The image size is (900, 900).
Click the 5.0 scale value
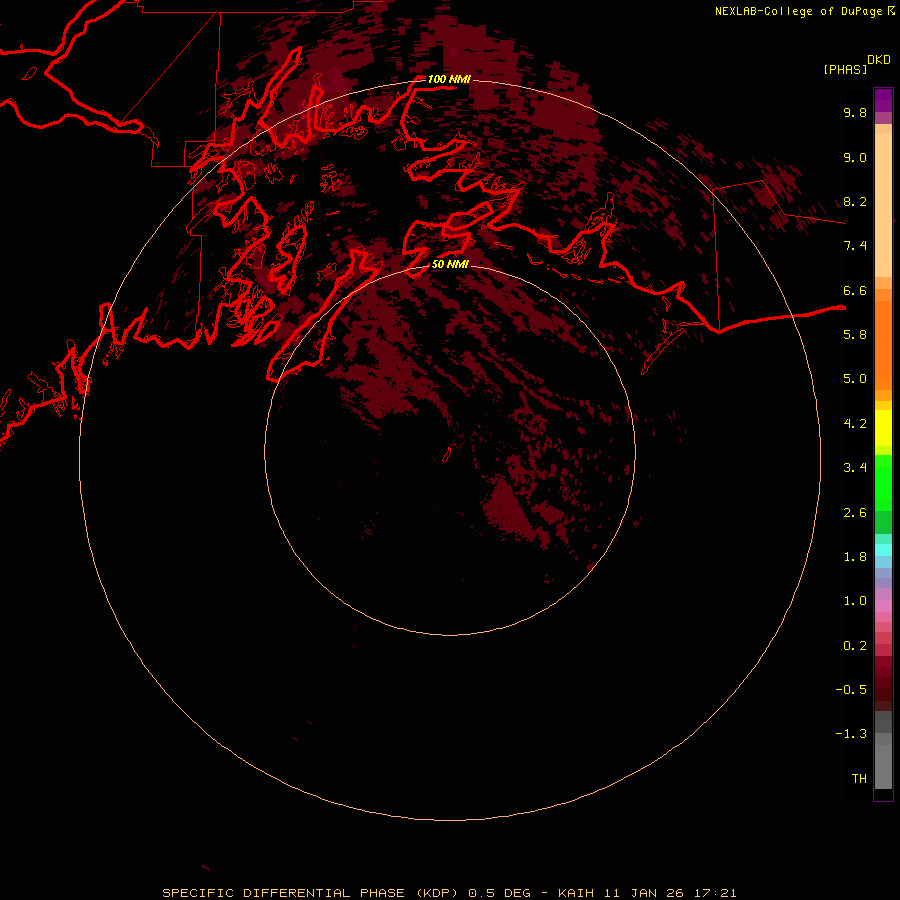pyautogui.click(x=855, y=379)
